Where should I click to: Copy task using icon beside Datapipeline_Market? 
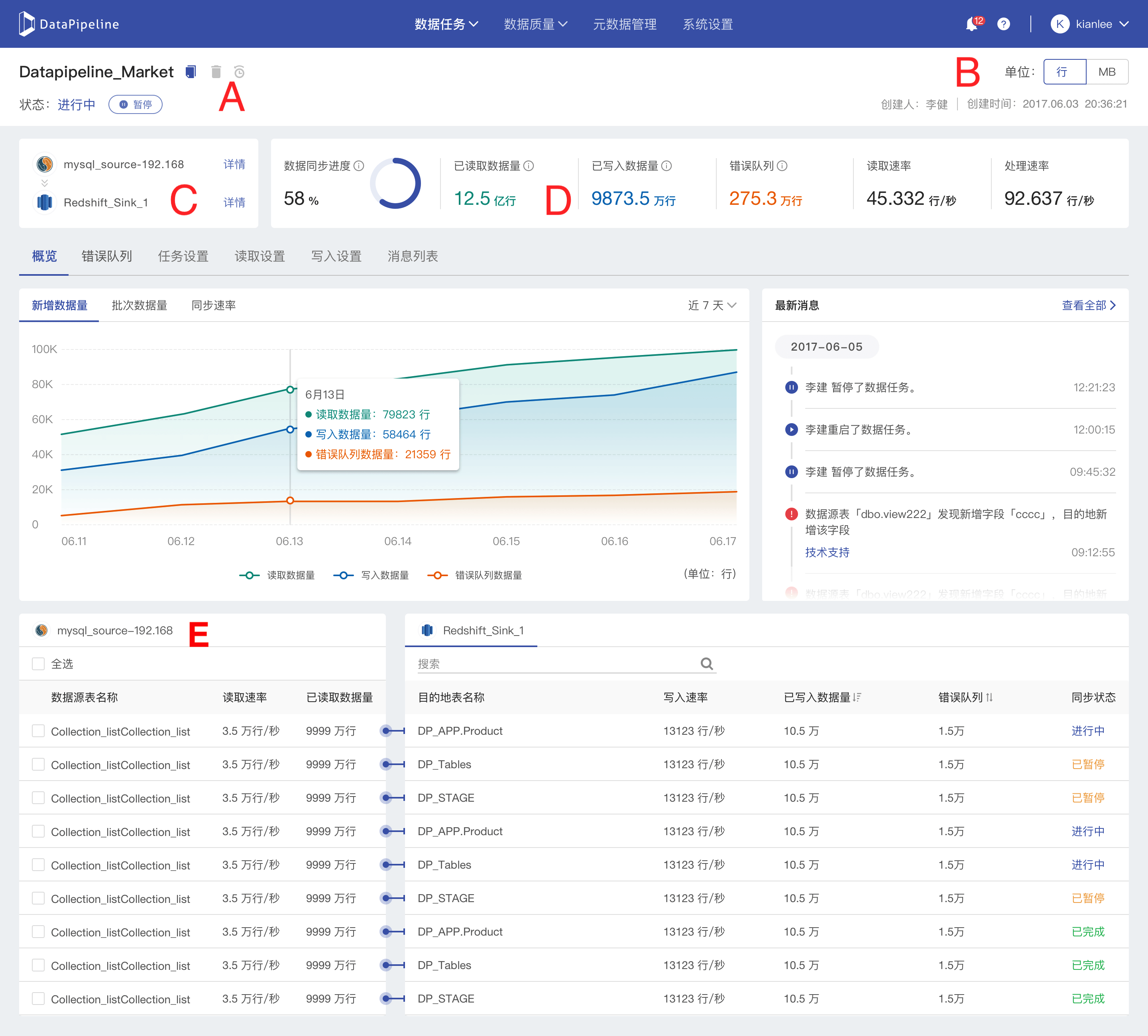(191, 72)
